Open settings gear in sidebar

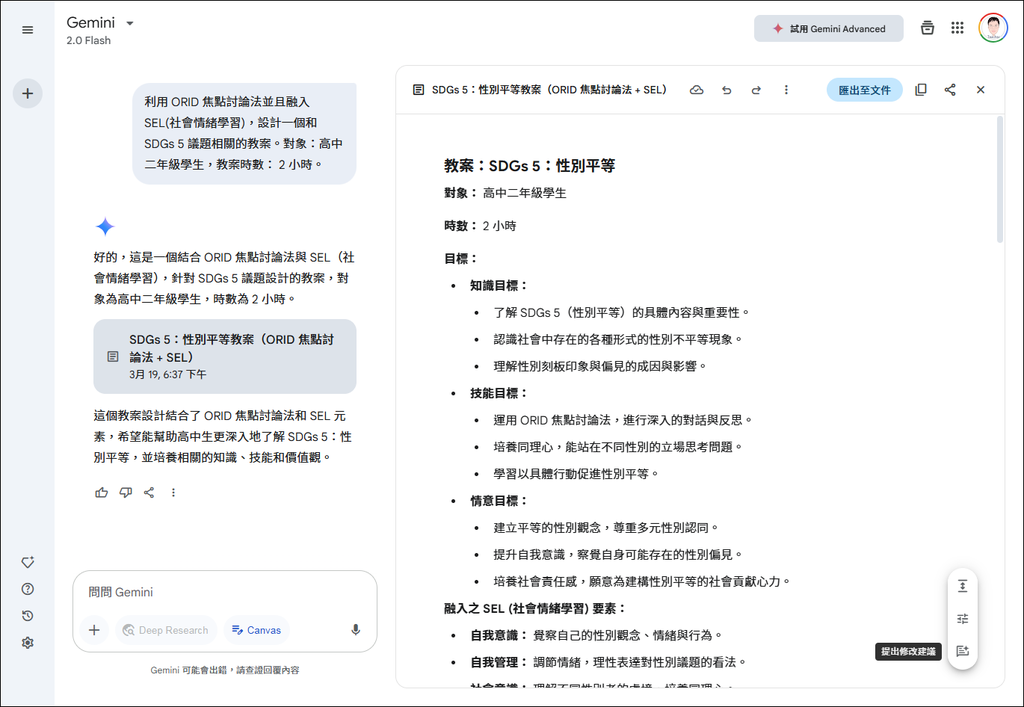[27, 642]
